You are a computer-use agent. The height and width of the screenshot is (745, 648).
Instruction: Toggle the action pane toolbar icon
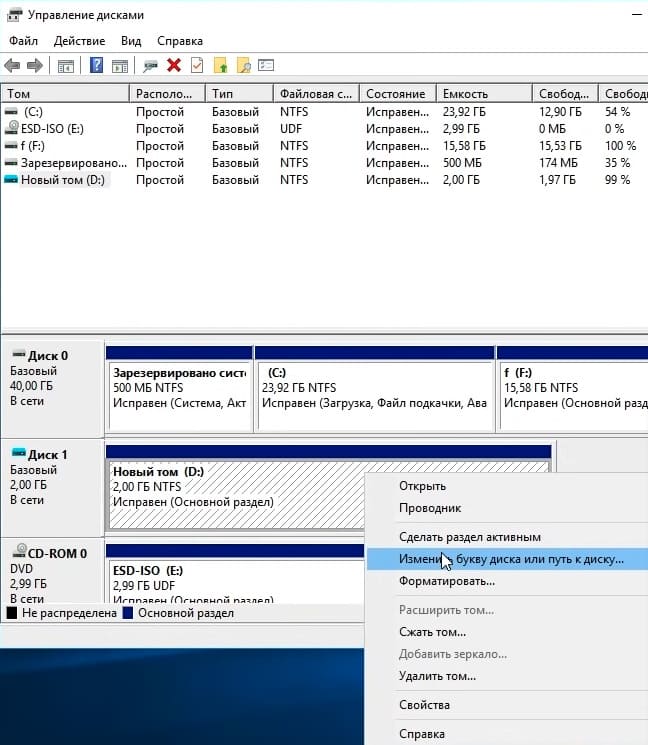(120, 66)
